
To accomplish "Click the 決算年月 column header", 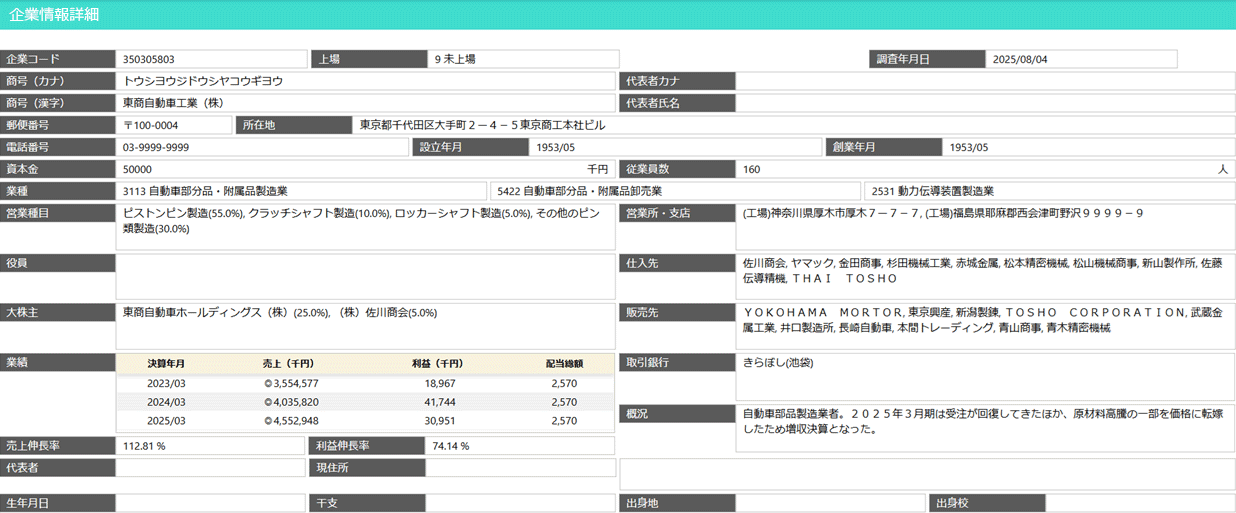I will click(166, 364).
